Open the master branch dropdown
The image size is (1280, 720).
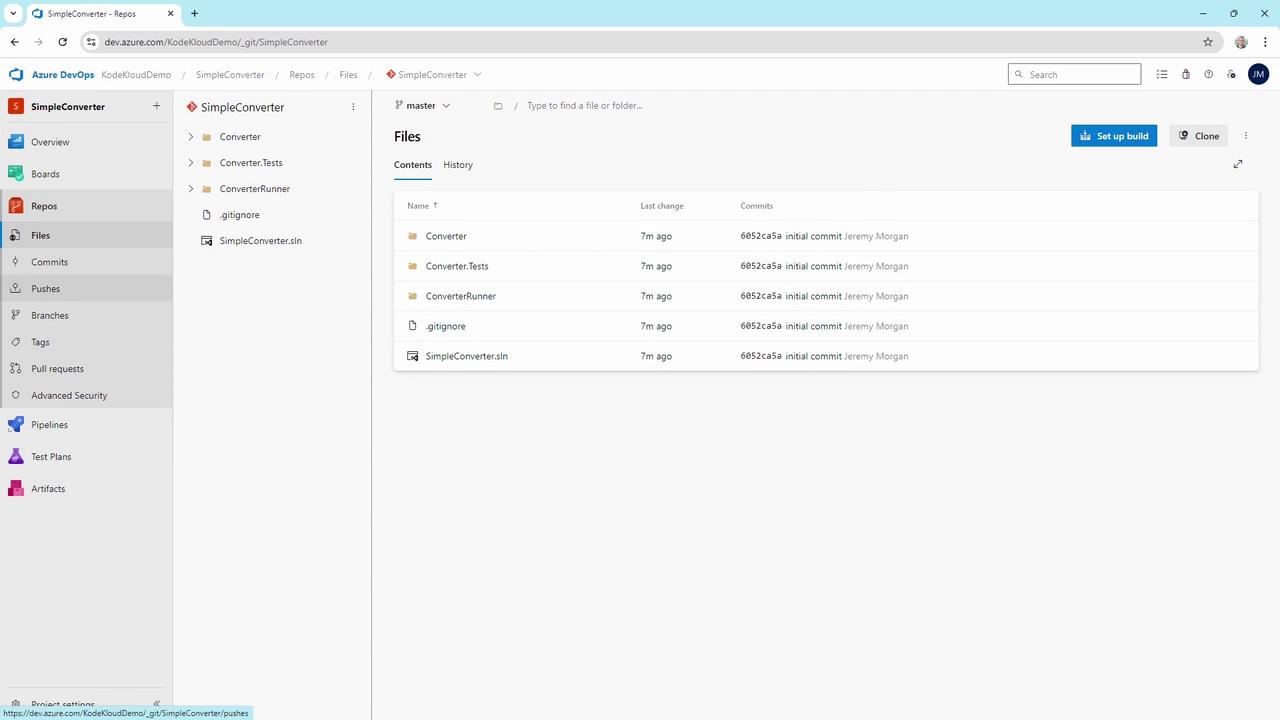(x=423, y=105)
